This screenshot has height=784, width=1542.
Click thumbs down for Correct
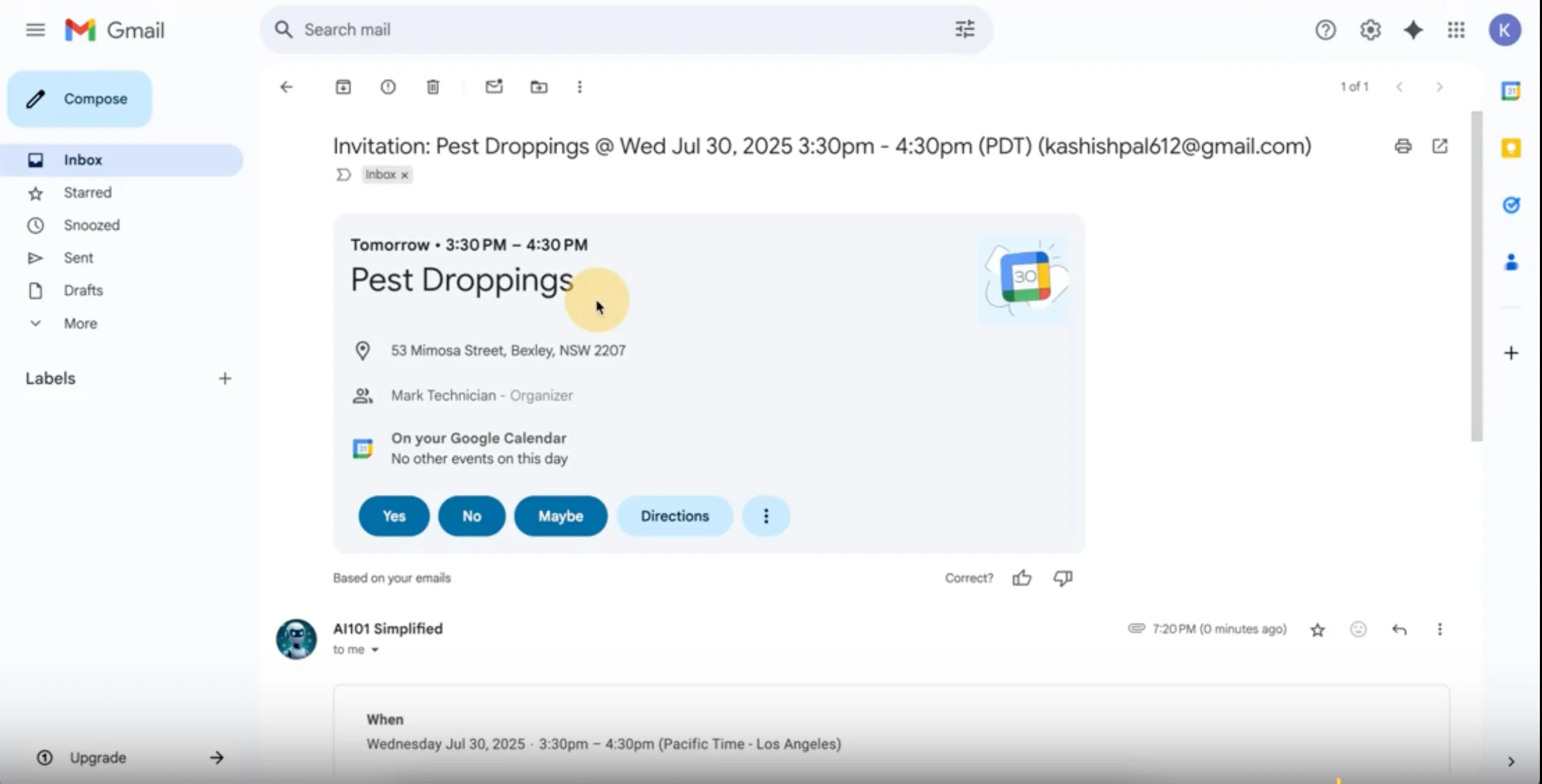[1063, 578]
